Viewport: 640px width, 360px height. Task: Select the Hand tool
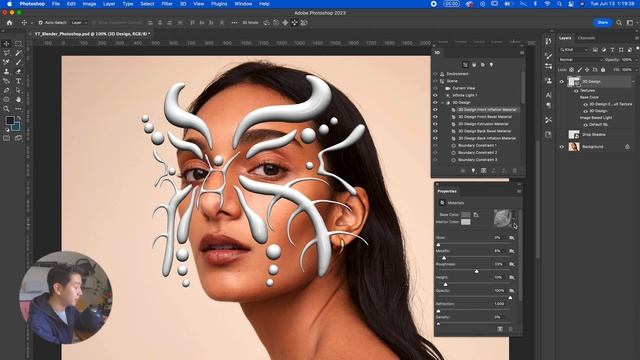point(18,100)
